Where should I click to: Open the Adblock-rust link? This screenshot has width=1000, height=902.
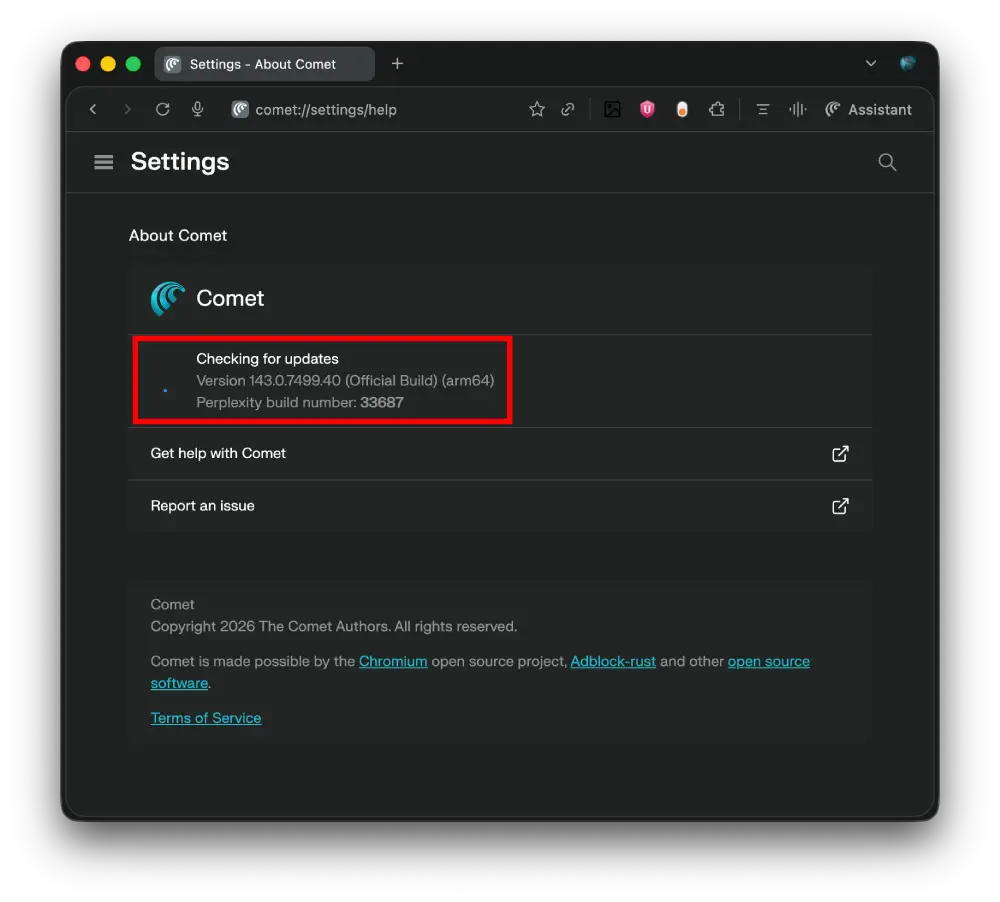tap(613, 662)
